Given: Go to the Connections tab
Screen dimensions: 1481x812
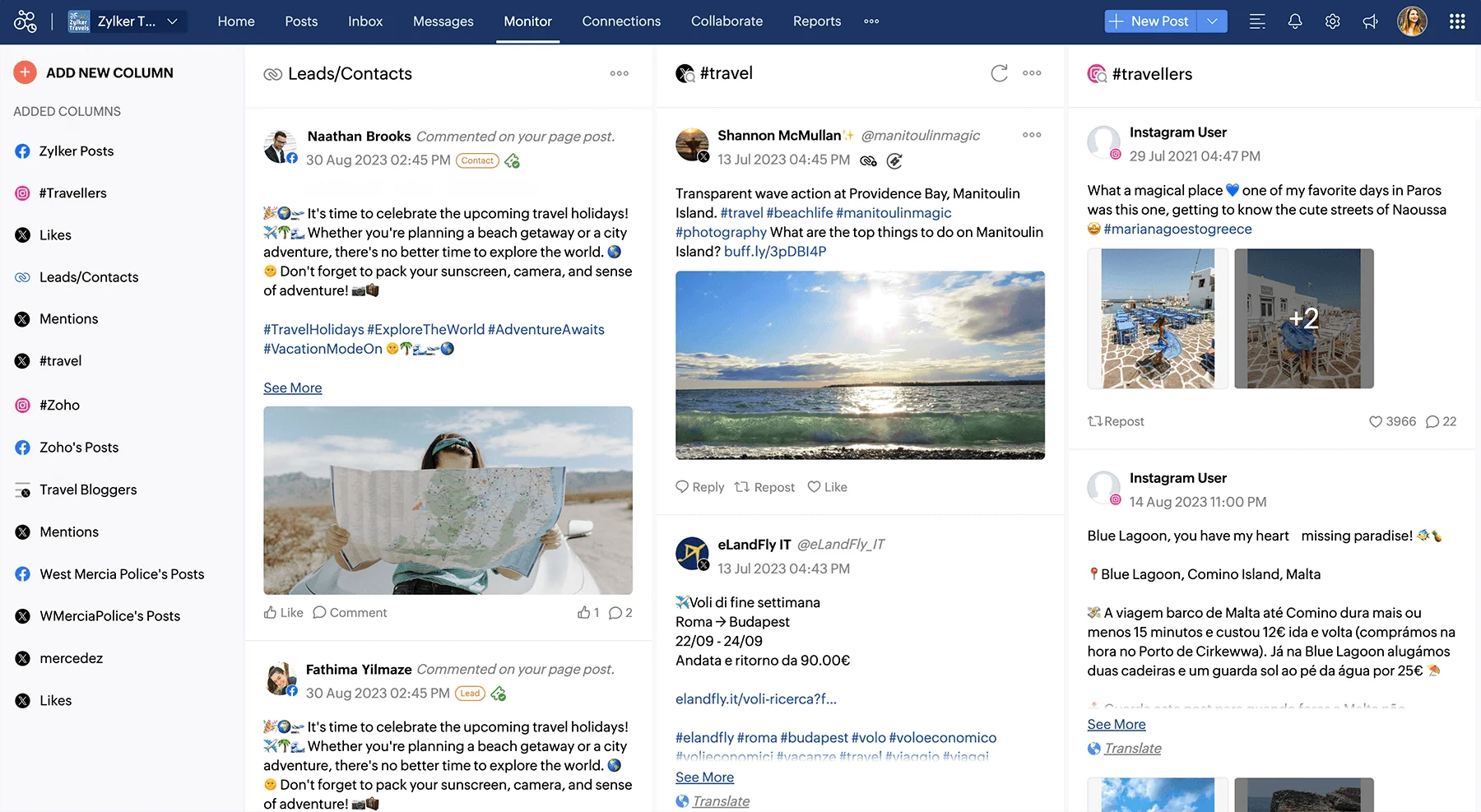Looking at the screenshot, I should 621,21.
